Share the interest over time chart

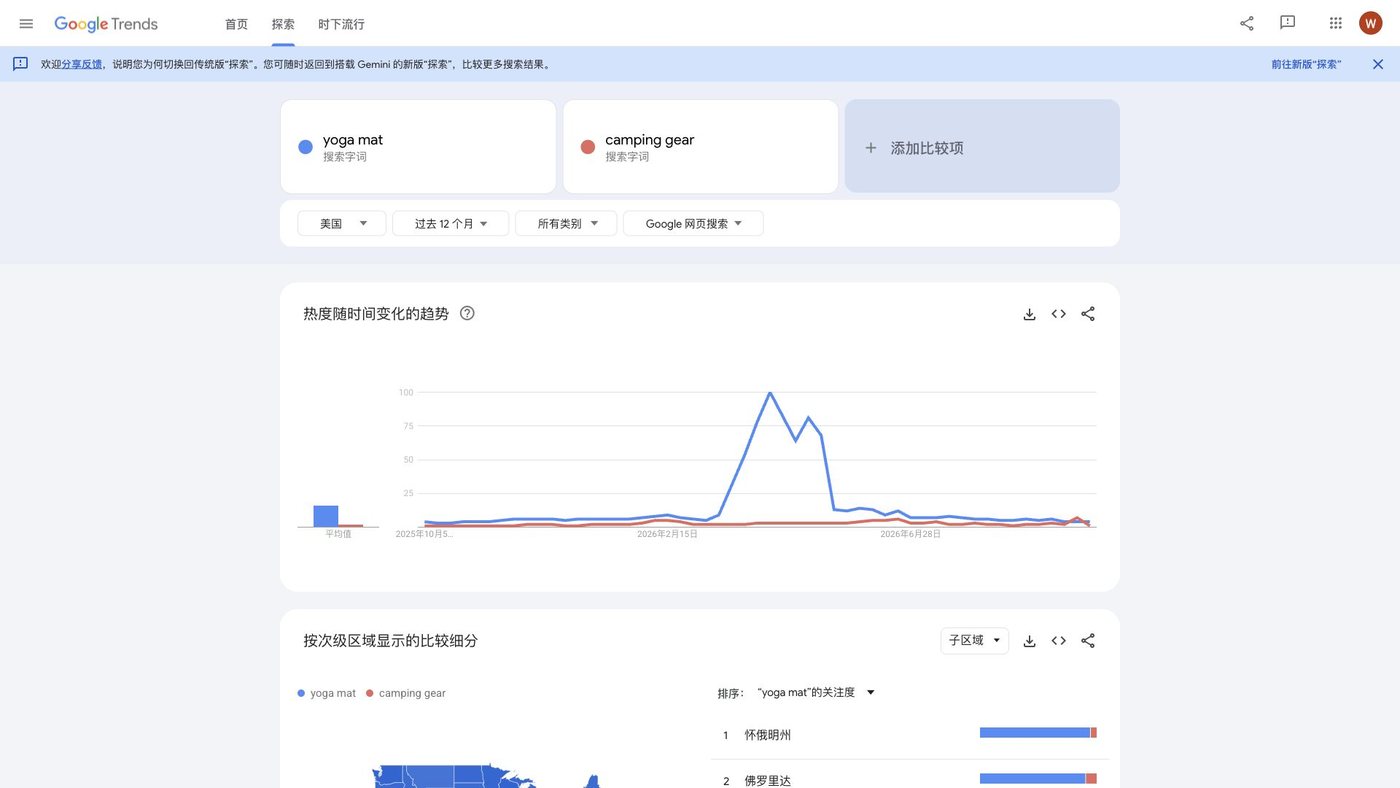[x=1088, y=314]
